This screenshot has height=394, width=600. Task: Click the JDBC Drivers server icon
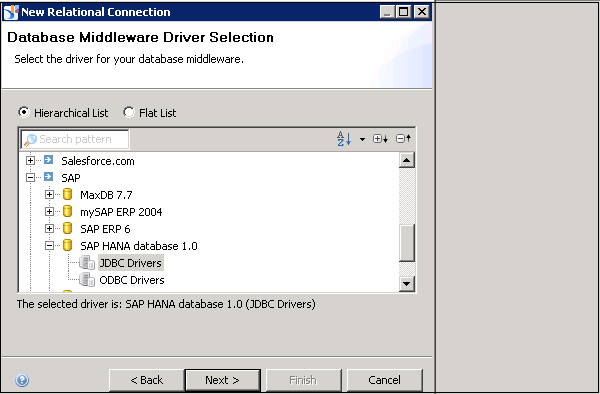(x=87, y=262)
